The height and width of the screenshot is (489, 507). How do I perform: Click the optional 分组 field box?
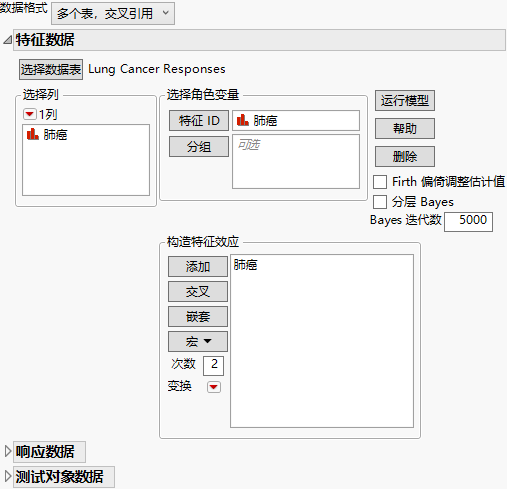[x=296, y=162]
